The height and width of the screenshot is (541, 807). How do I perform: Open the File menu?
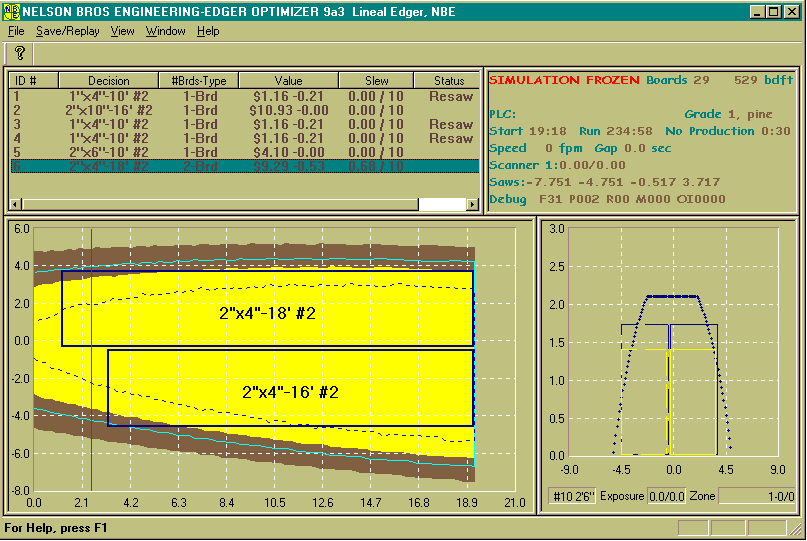click(16, 31)
